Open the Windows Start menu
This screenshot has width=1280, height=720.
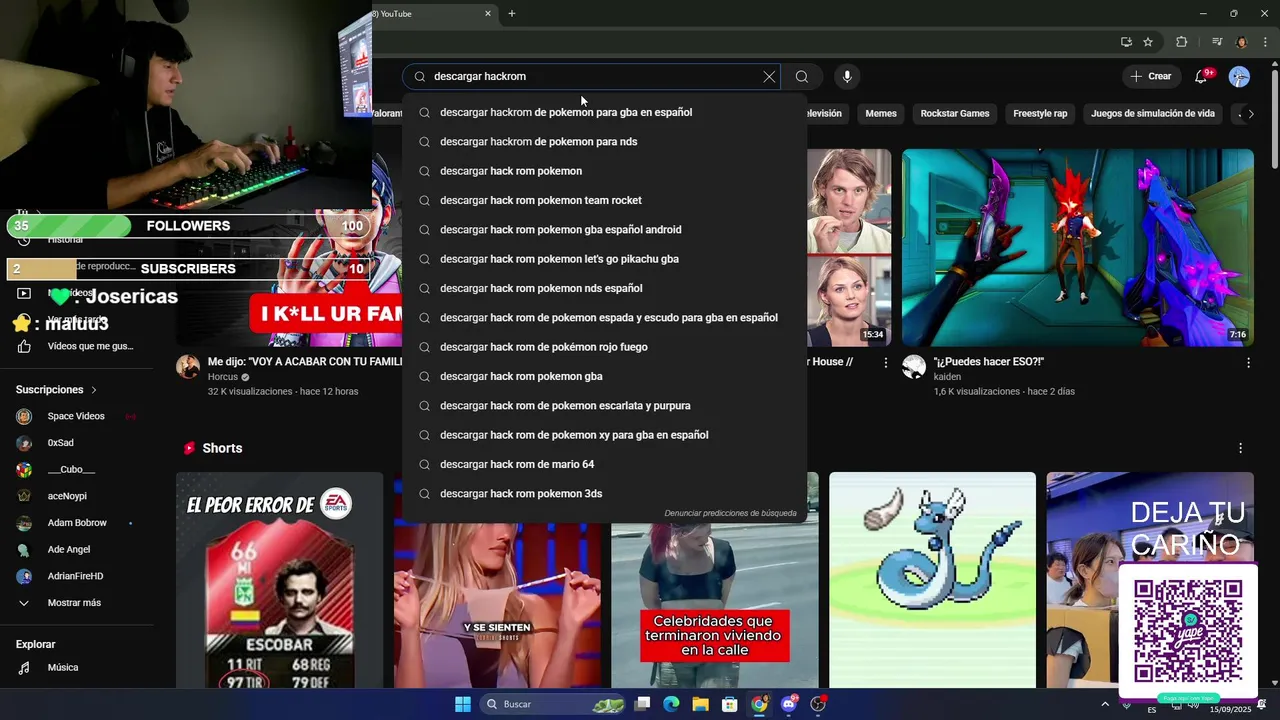[x=463, y=704]
